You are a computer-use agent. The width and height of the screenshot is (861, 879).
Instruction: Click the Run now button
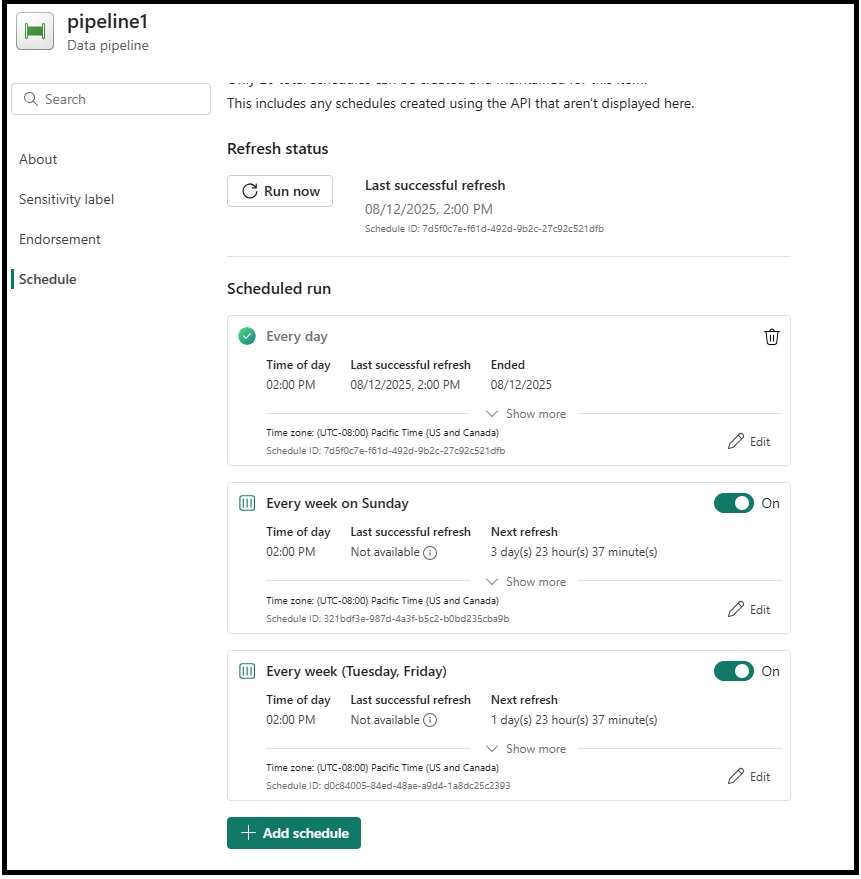[x=280, y=191]
